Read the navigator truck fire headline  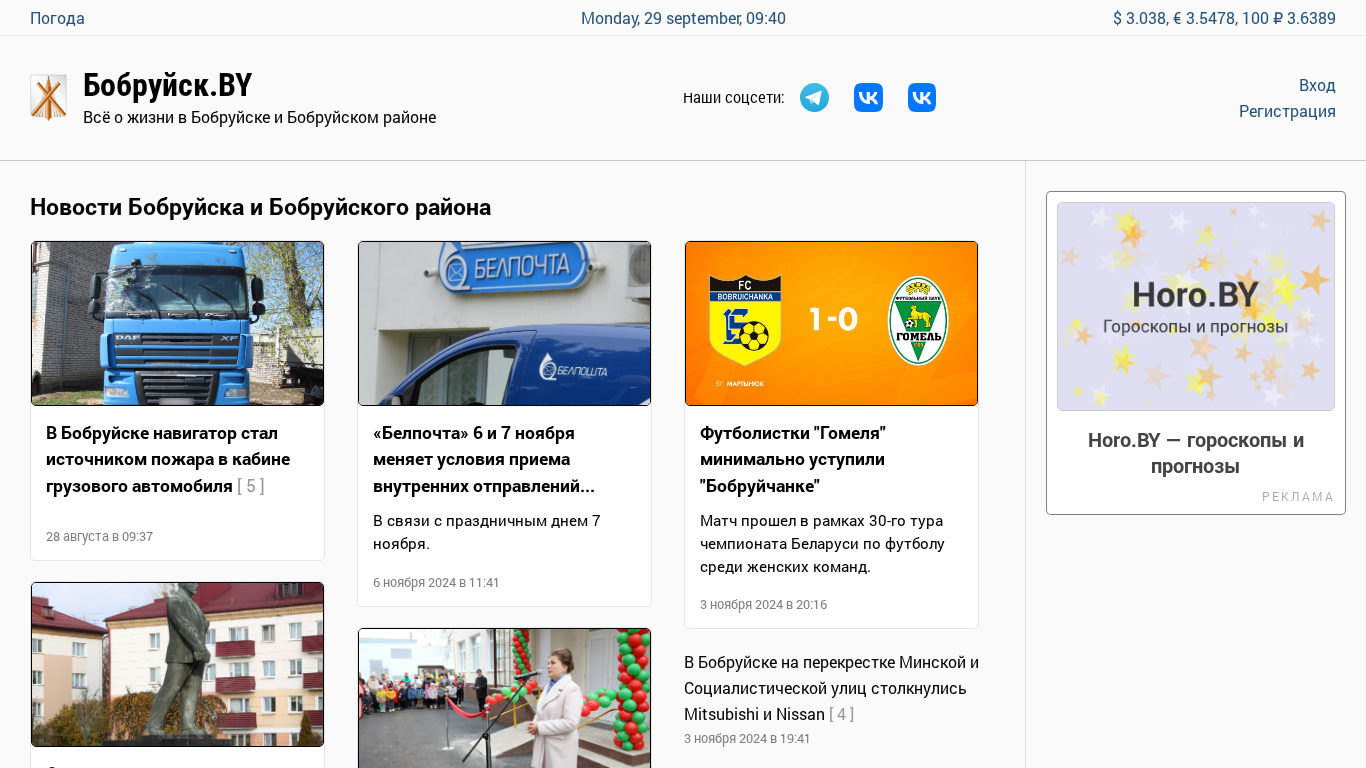(x=168, y=459)
